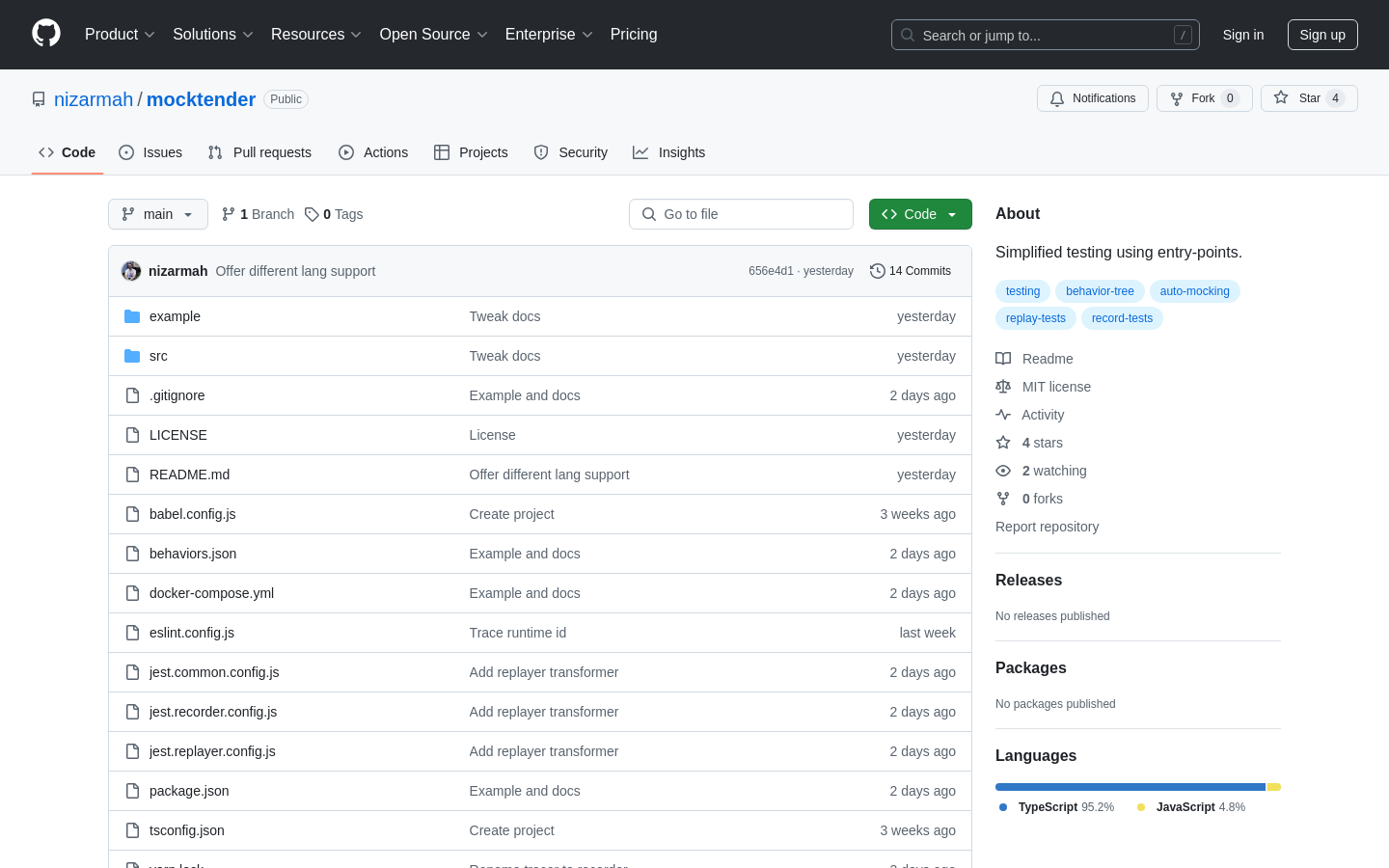Open the nizarmah owner link
This screenshot has width=1389, height=868.
tap(94, 99)
